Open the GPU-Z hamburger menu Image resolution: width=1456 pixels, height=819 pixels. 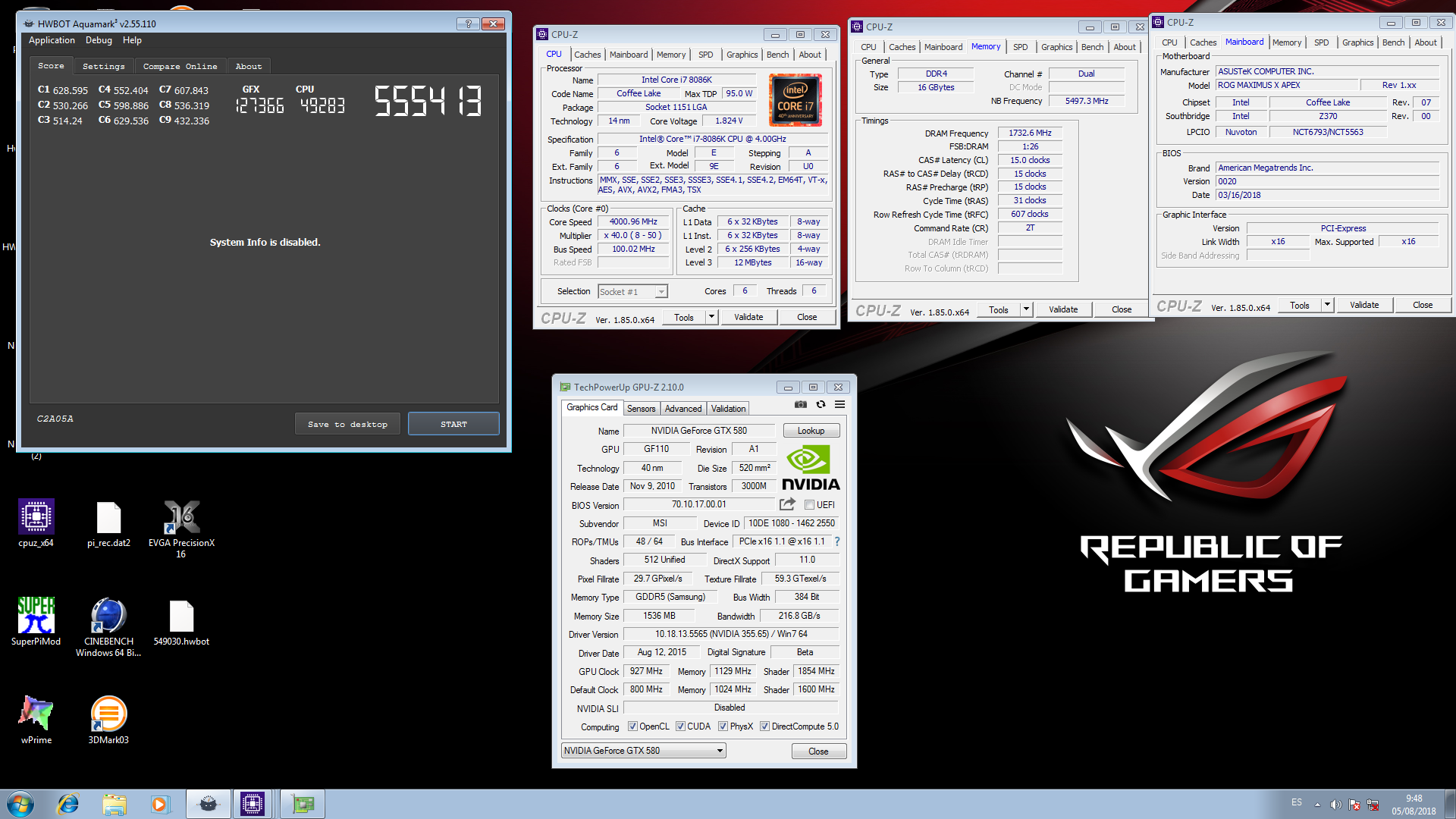coord(840,404)
